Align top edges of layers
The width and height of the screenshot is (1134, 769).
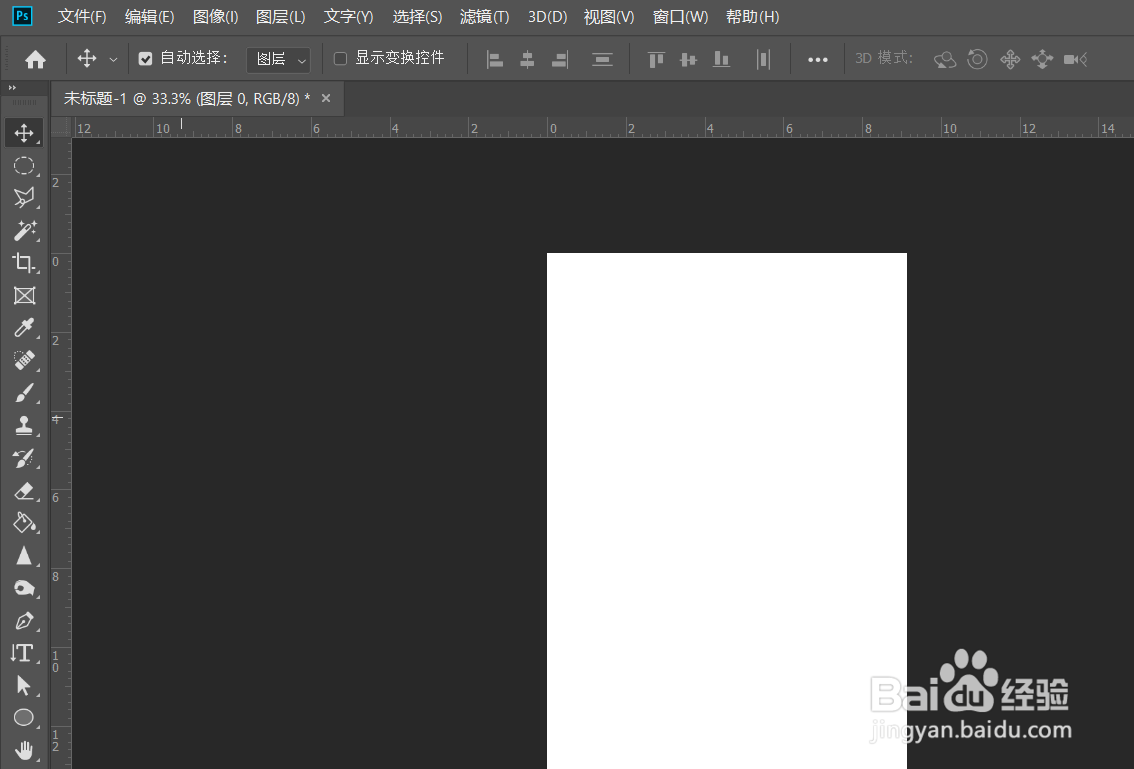[x=656, y=59]
